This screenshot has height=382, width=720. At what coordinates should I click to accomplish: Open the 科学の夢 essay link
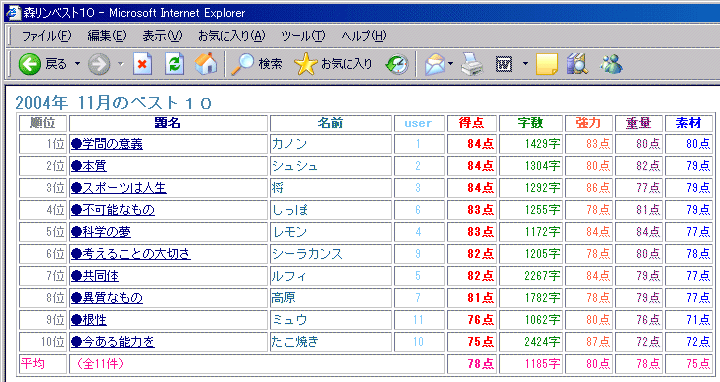(101, 232)
